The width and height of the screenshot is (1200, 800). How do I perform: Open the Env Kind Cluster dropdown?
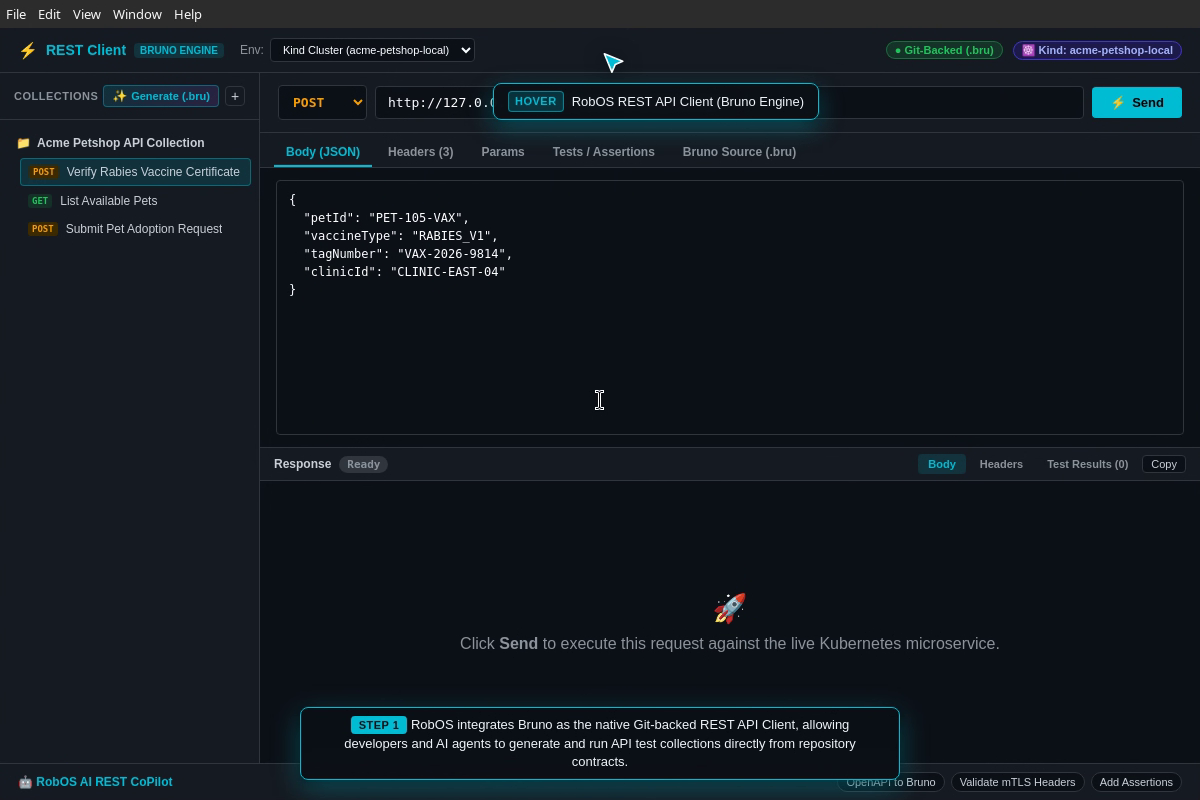372,50
